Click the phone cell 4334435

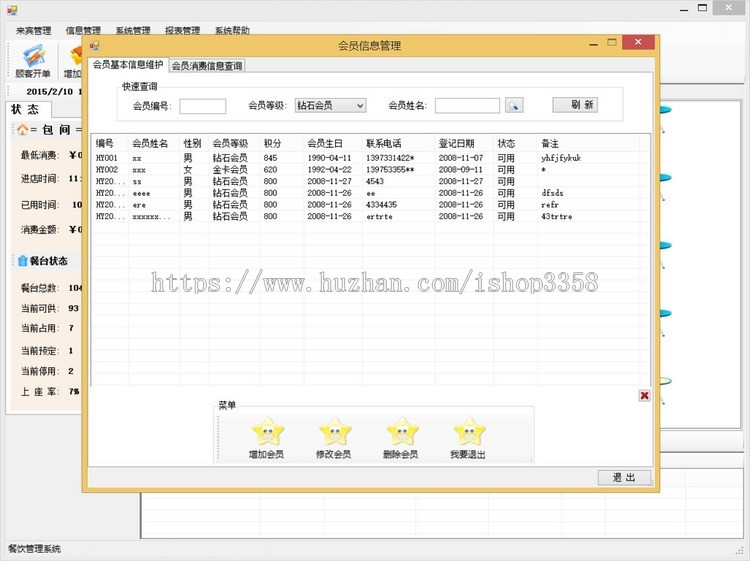[381, 205]
